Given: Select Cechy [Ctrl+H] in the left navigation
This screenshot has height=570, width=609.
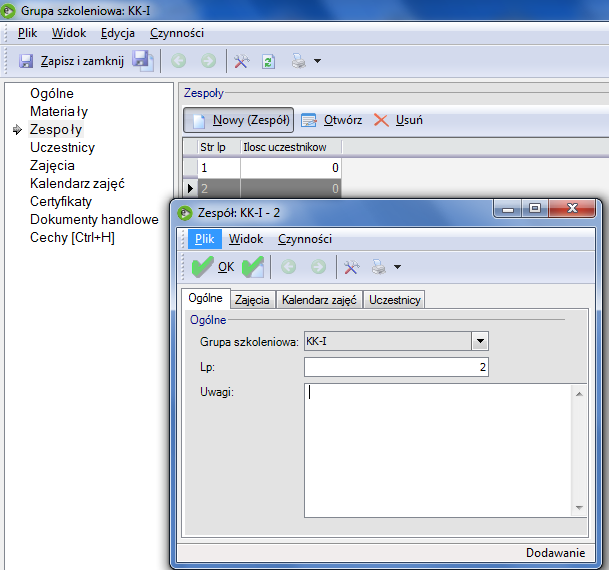Looking at the screenshot, I should click(72, 237).
